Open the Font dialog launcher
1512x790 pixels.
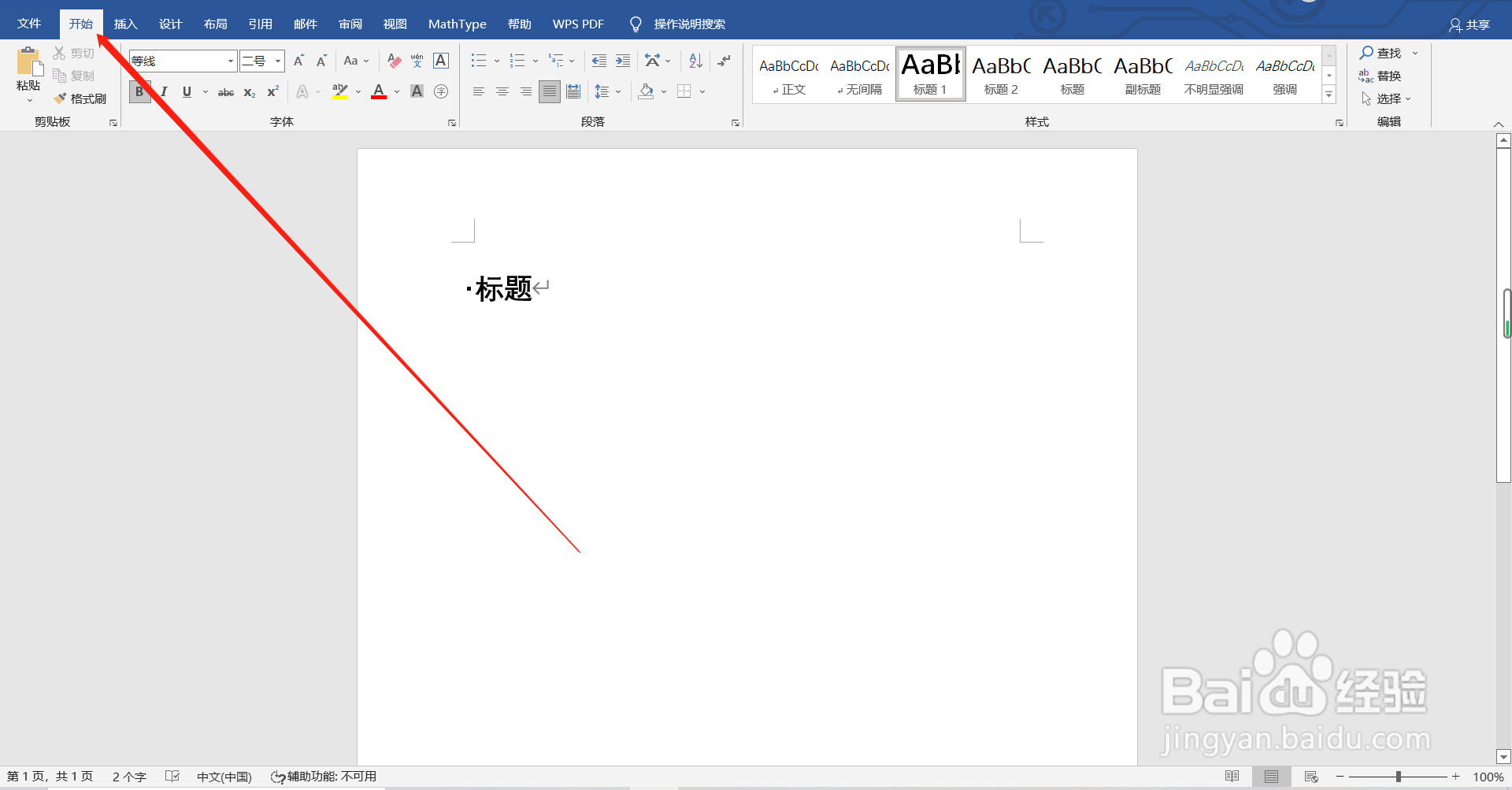click(x=452, y=123)
